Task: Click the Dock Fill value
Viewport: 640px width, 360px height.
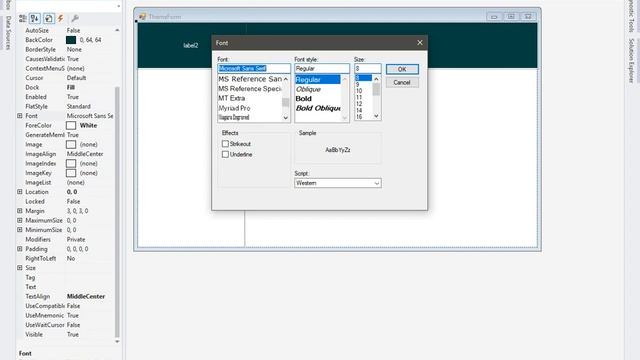Action: click(x=71, y=87)
